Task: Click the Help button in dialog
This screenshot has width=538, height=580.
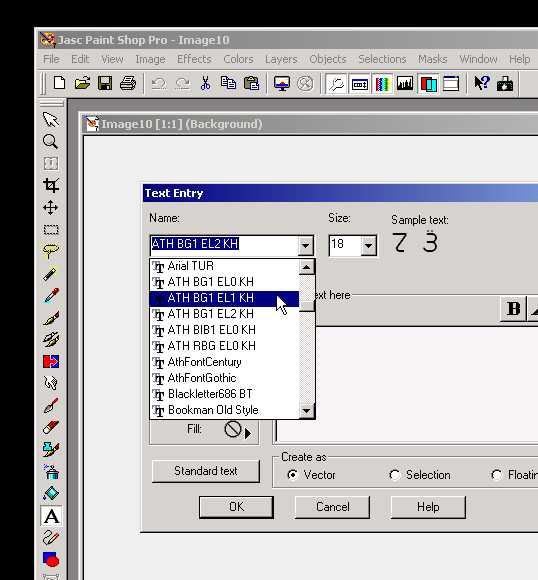Action: tap(428, 507)
